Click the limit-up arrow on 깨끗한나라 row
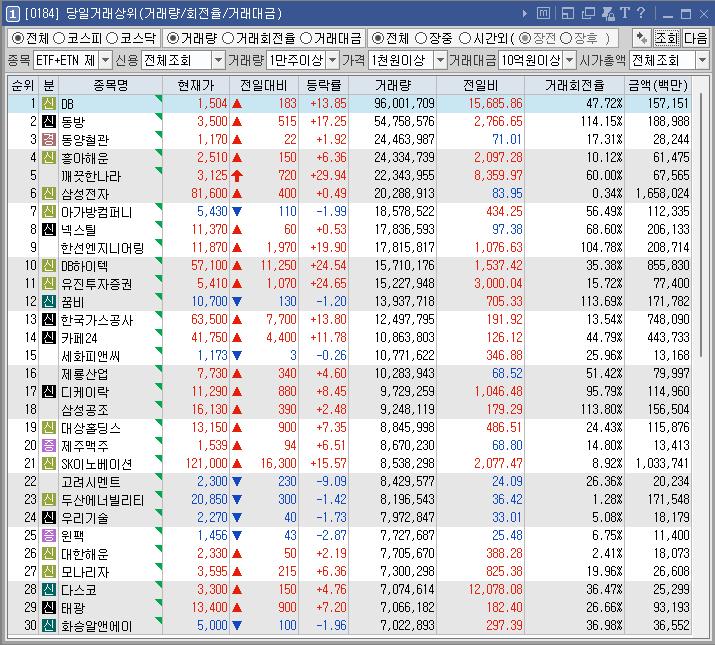The width and height of the screenshot is (715, 645). coord(237,176)
